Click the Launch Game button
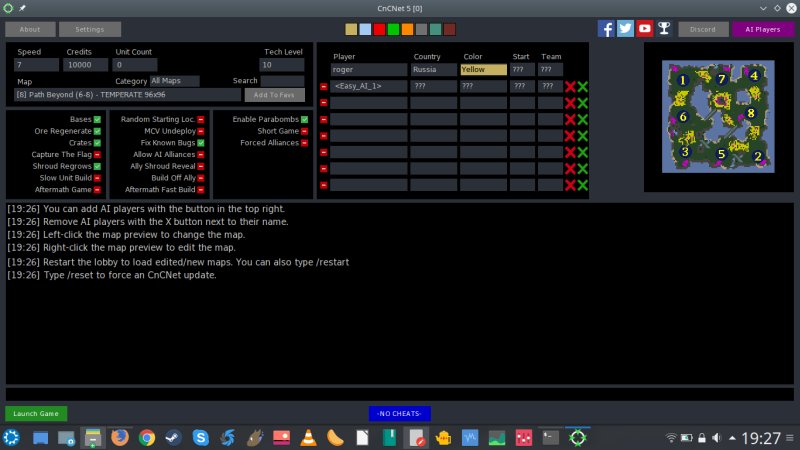This screenshot has height=450, width=800. coord(36,413)
